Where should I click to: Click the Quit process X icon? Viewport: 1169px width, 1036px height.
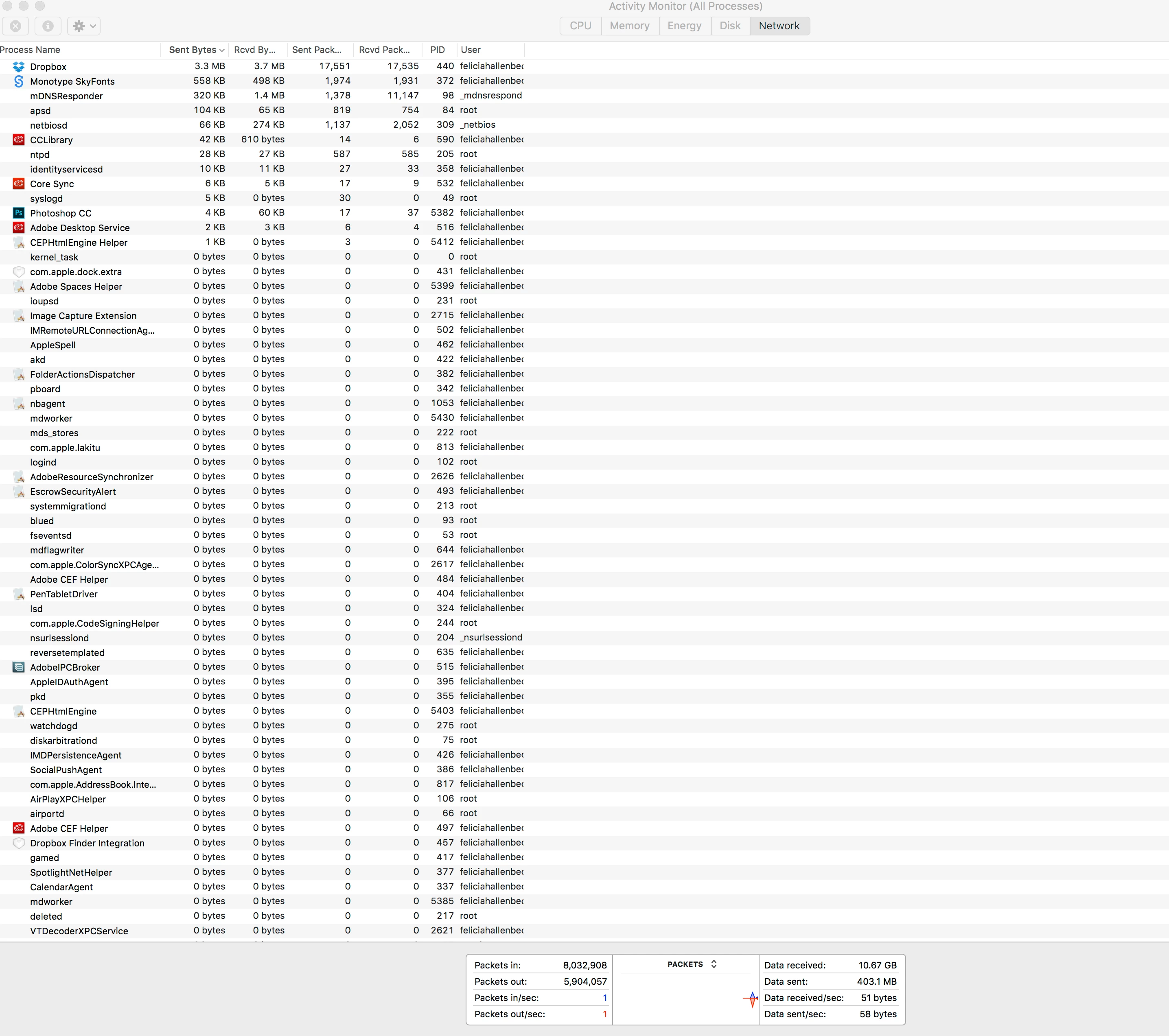tap(15, 26)
